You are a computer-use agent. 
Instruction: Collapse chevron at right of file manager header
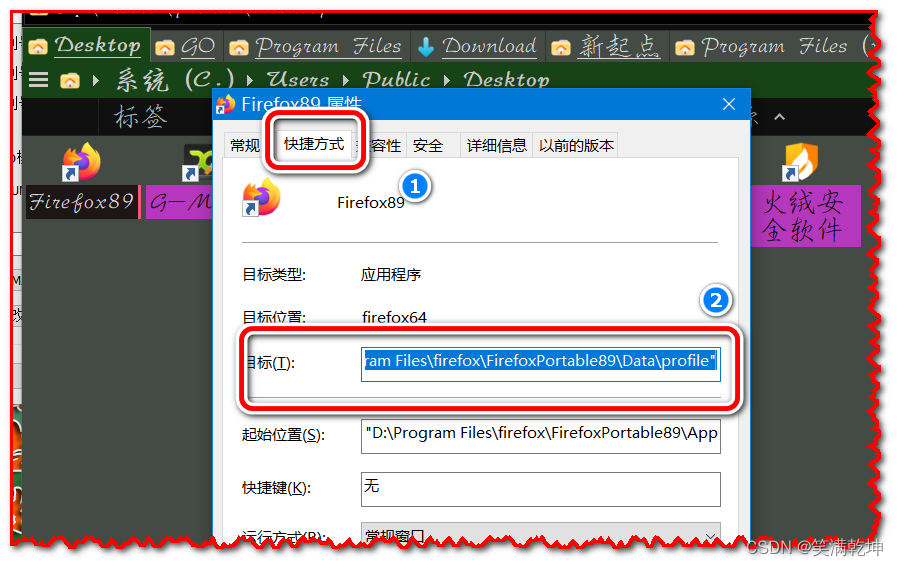click(779, 117)
